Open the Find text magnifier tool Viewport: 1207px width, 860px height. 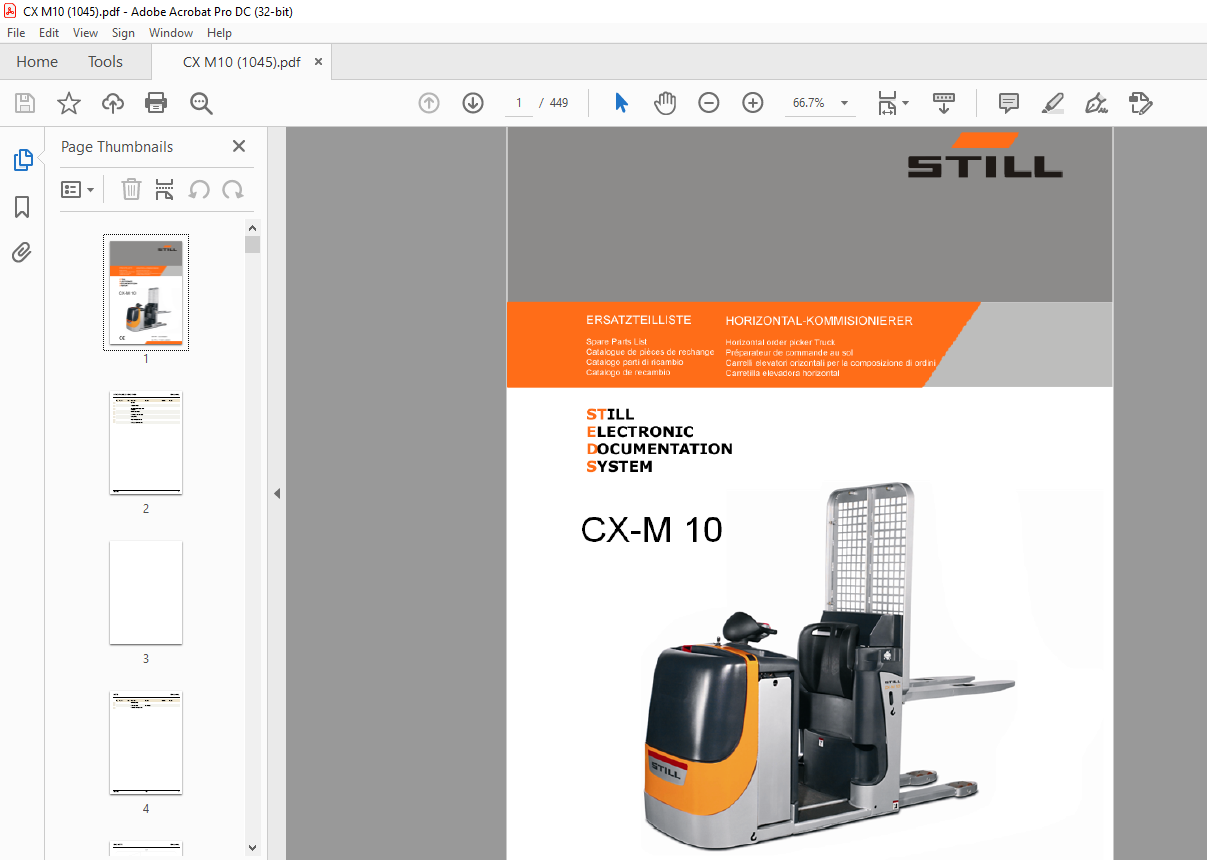[201, 103]
